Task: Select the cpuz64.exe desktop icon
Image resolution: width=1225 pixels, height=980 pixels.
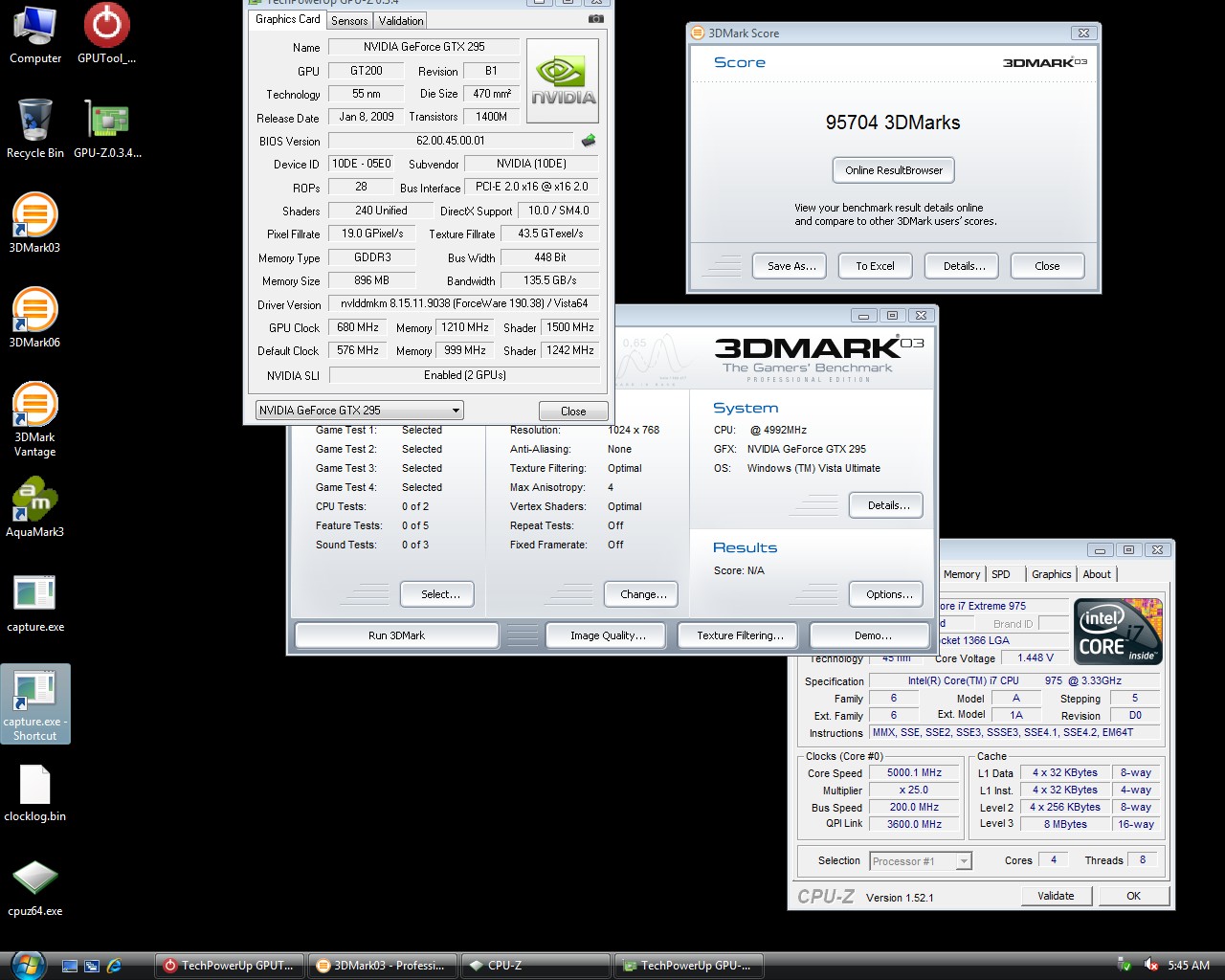Action: pyautogui.click(x=35, y=887)
